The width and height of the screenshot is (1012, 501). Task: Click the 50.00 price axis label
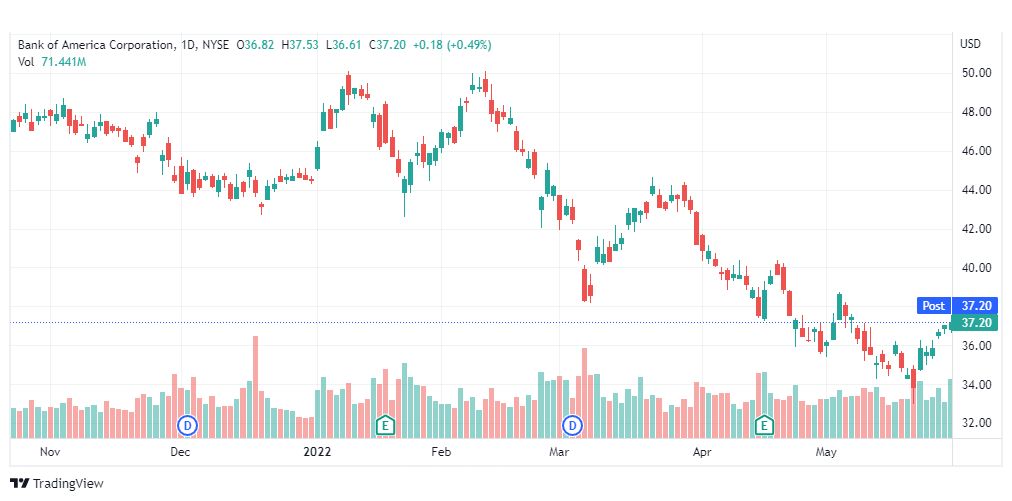976,73
